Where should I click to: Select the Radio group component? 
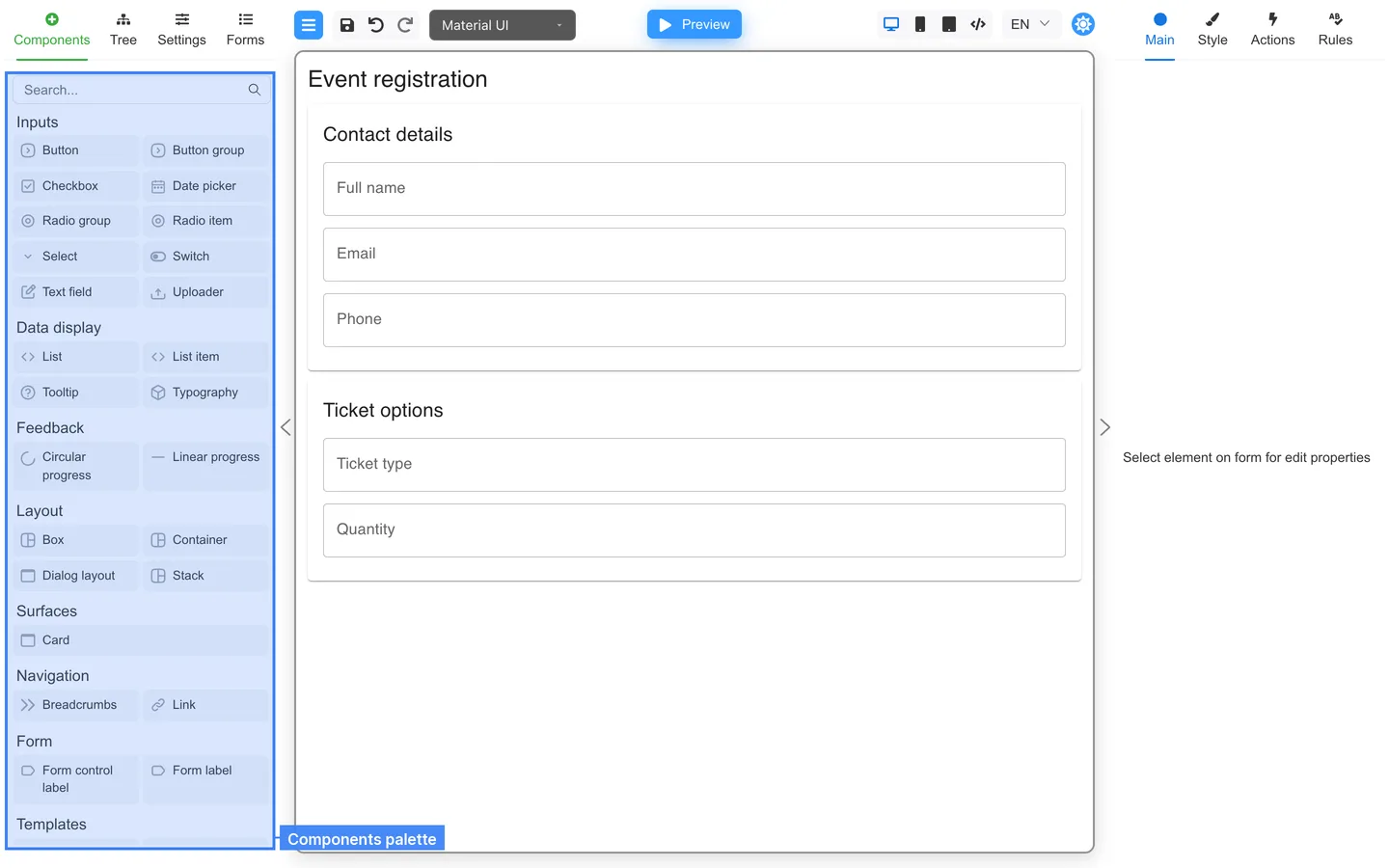(x=75, y=221)
